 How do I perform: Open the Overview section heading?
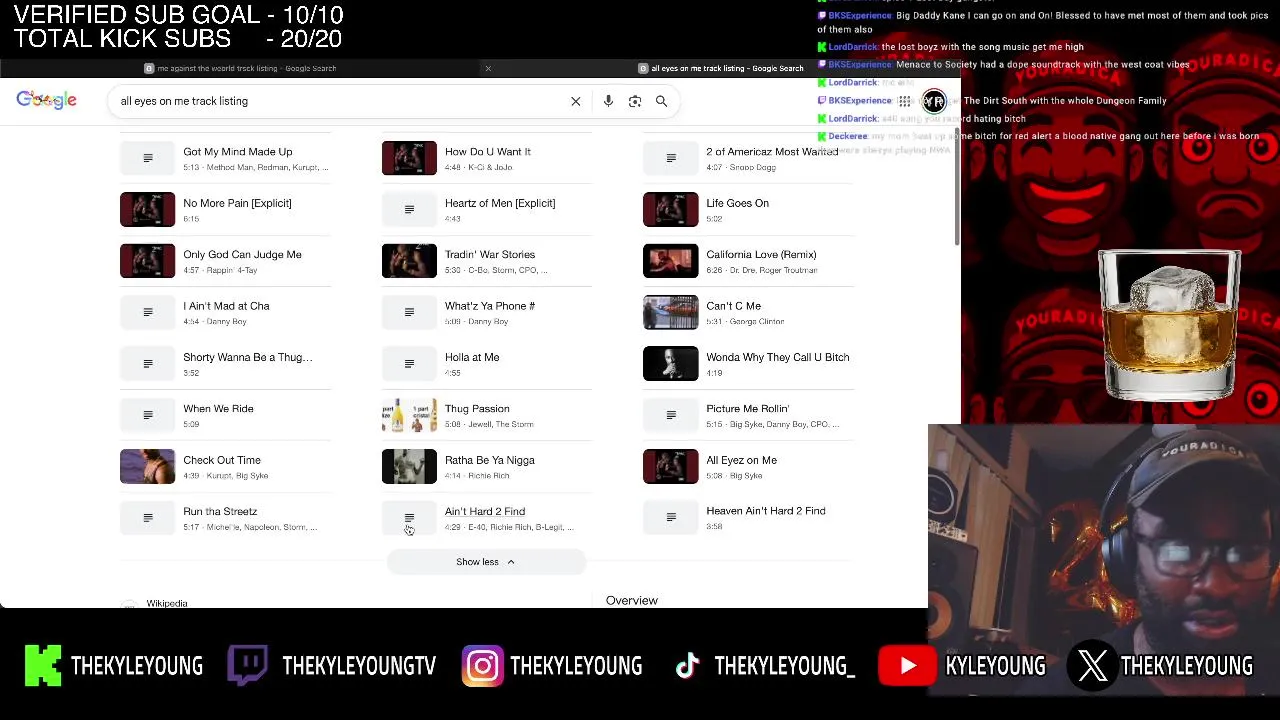(x=632, y=600)
